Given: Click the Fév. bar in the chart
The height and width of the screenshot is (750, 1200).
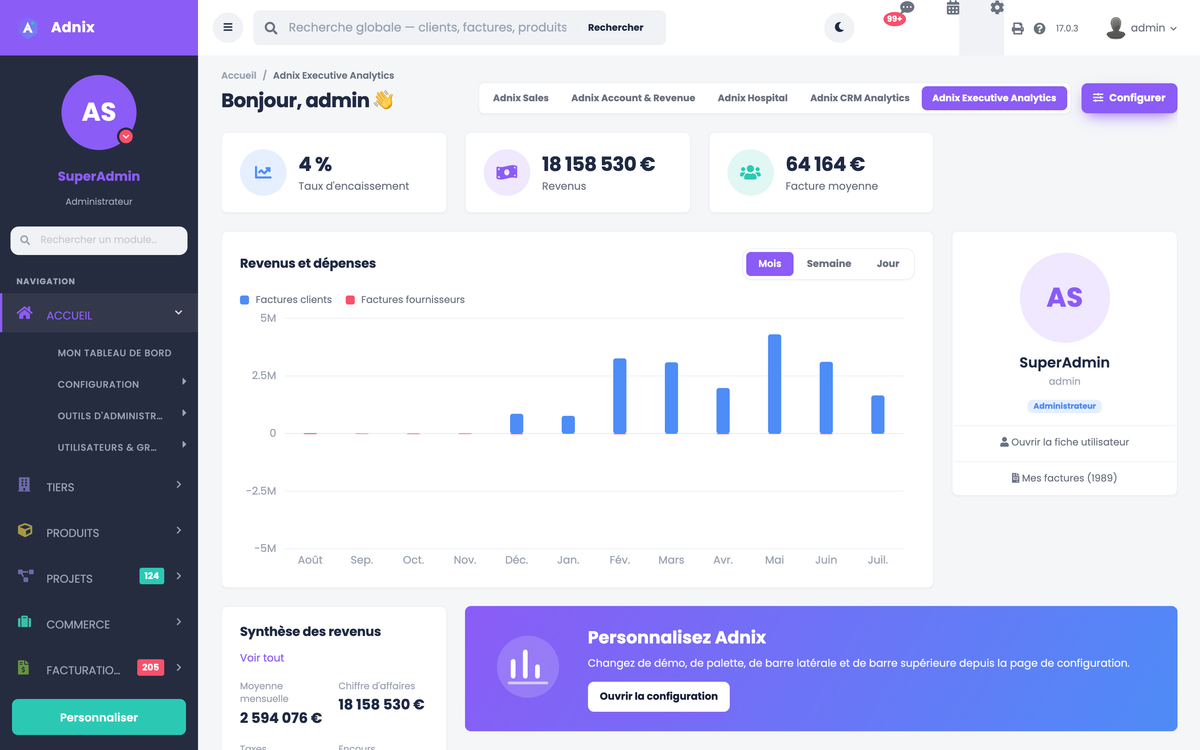Looking at the screenshot, I should [x=619, y=396].
